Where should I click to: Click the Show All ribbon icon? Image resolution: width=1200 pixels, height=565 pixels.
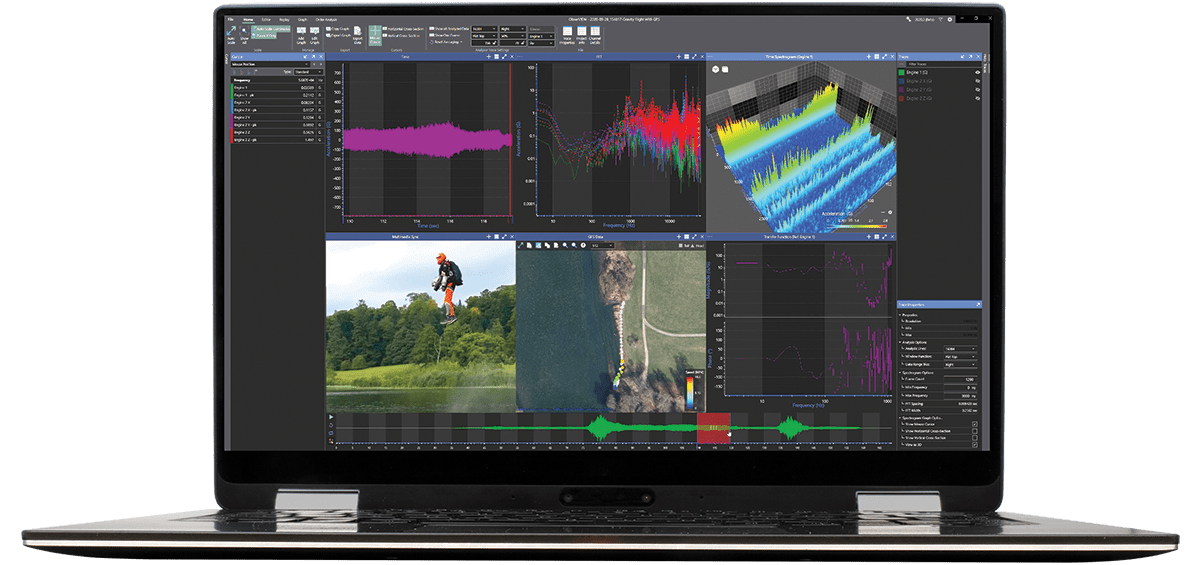coord(244,33)
